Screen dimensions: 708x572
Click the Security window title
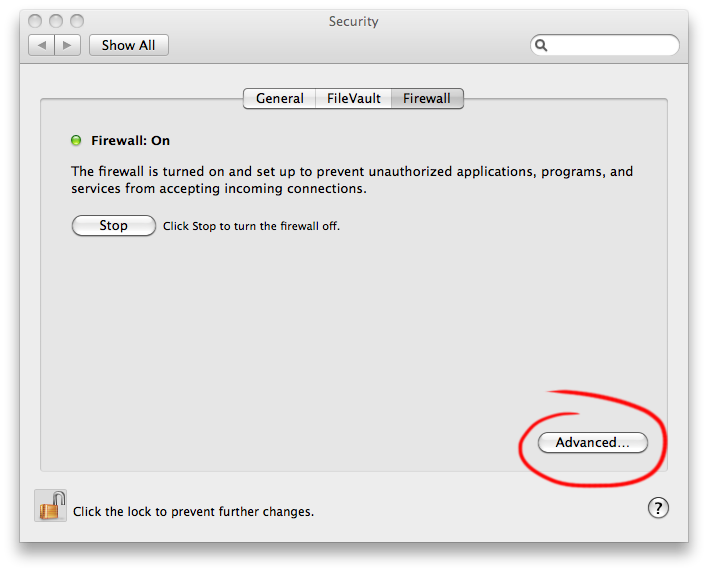[x=354, y=21]
